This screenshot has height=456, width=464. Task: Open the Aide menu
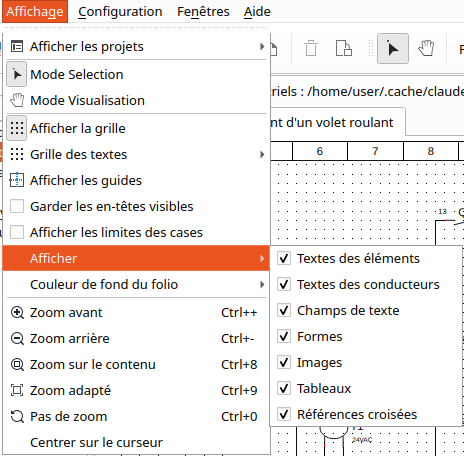coord(257,12)
